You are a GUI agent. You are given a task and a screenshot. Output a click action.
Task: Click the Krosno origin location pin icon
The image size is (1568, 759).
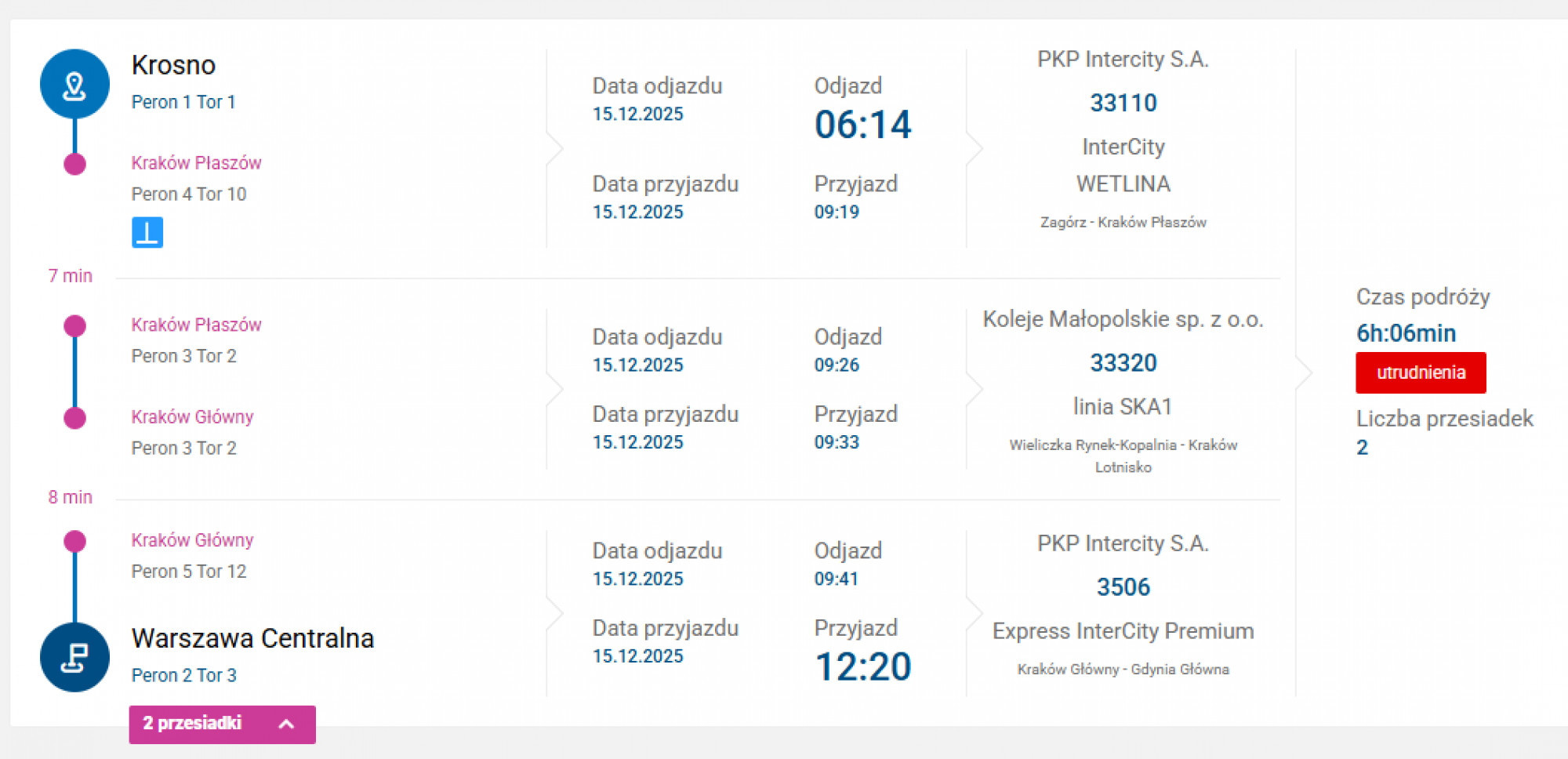[x=74, y=85]
